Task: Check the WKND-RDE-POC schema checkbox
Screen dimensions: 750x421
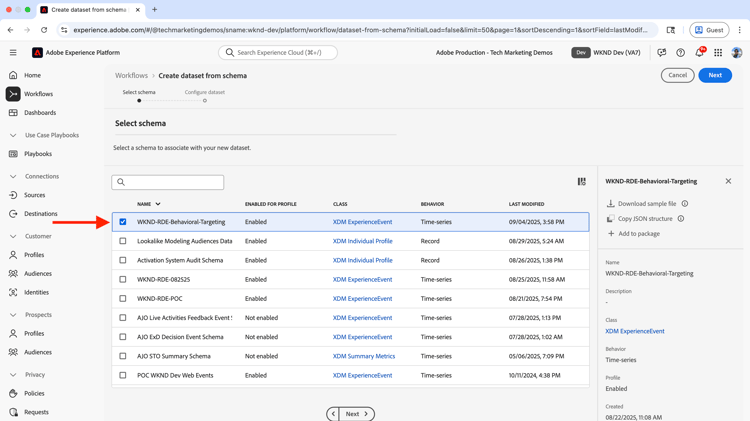Action: pos(123,299)
